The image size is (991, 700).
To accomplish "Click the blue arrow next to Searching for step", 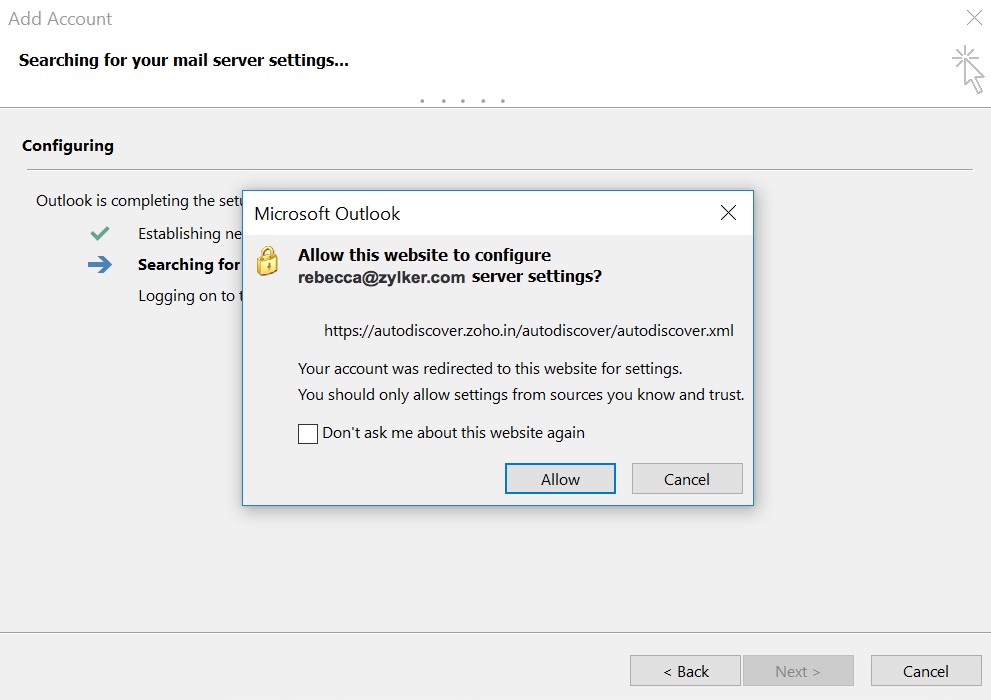I will tap(99, 263).
